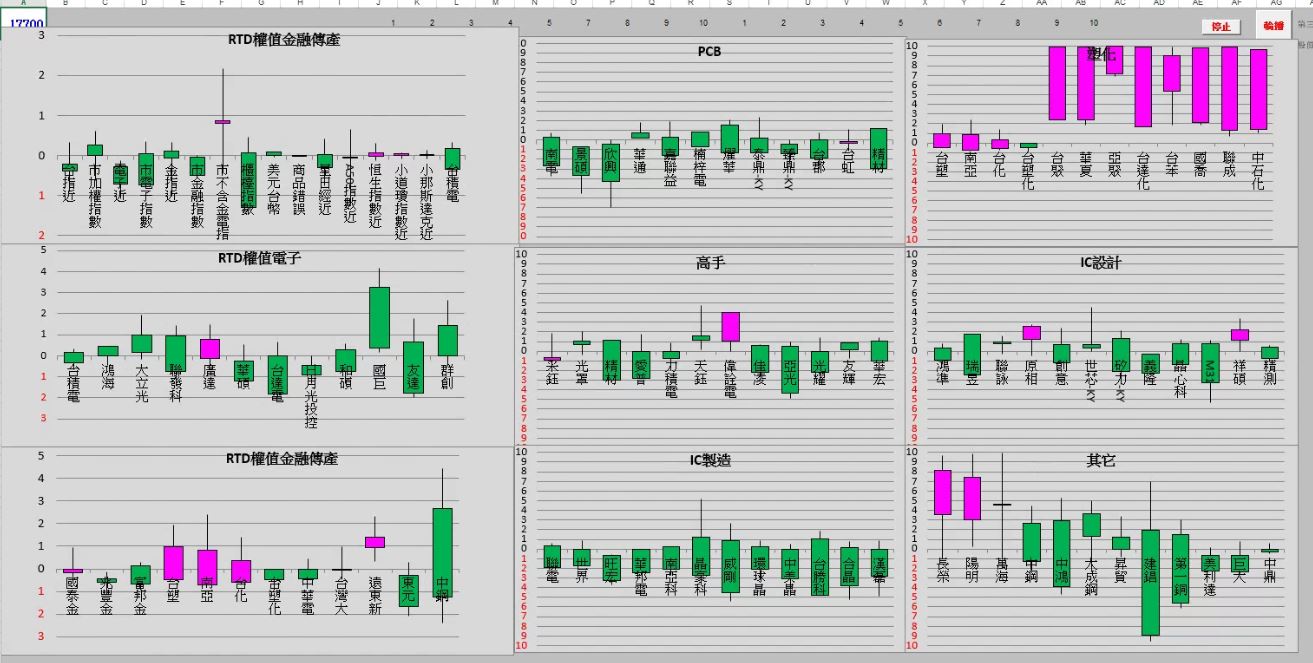Click the 聯電 candle in IC製造 chart
This screenshot has width=1313, height=663.
(x=551, y=556)
